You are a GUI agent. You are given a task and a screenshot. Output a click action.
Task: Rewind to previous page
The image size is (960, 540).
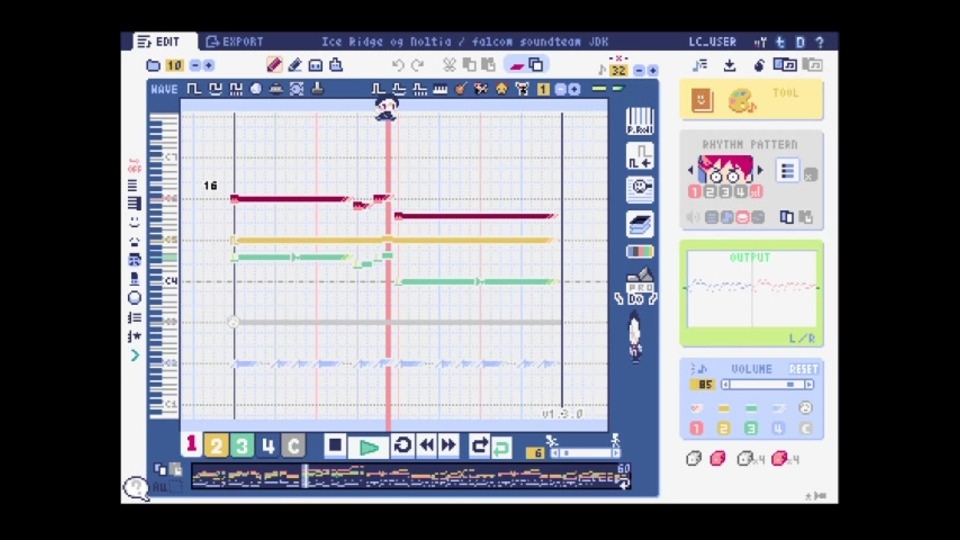(427, 445)
